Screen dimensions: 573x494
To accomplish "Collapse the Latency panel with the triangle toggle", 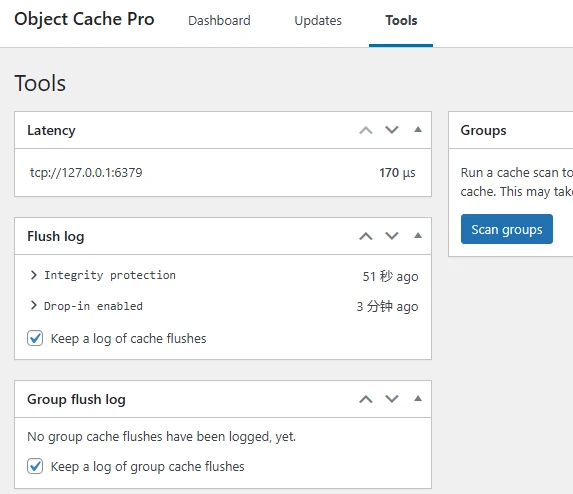I will tap(418, 129).
